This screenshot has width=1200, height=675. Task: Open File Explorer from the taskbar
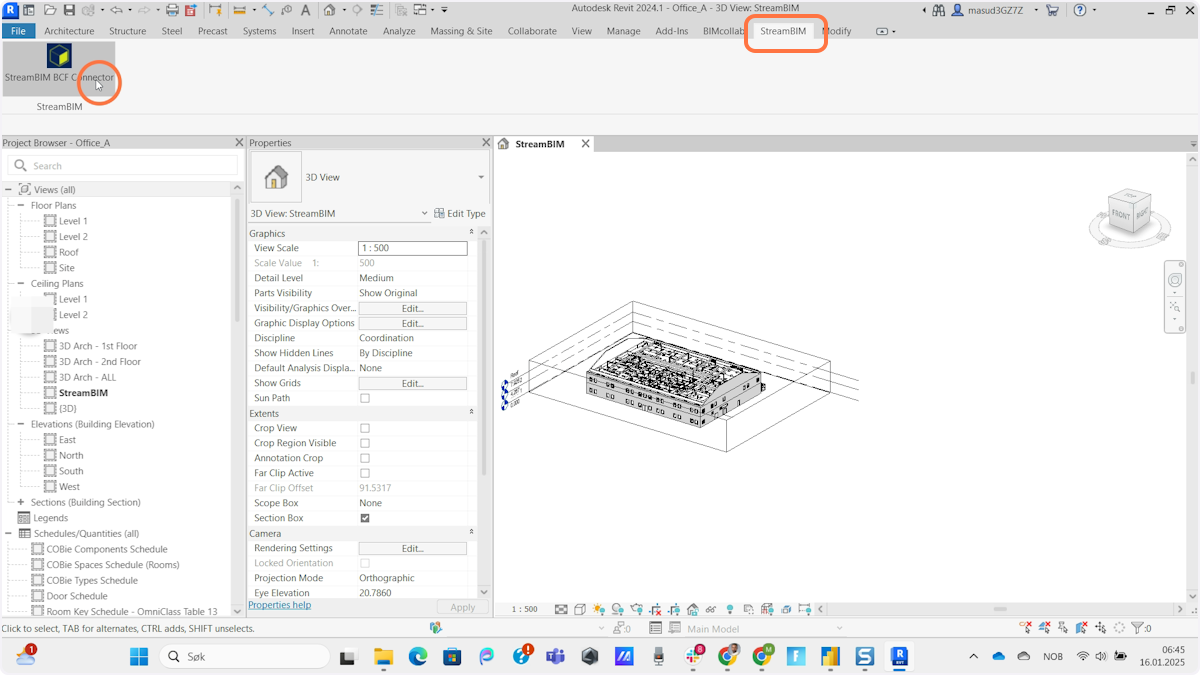[383, 657]
